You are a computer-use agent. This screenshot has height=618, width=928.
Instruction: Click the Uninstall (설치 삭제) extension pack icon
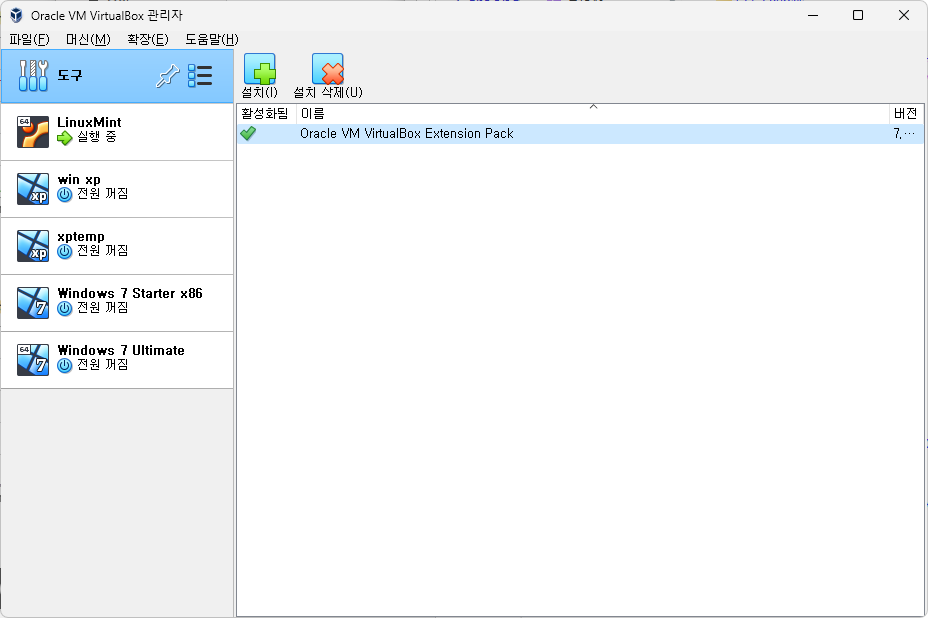[x=328, y=69]
